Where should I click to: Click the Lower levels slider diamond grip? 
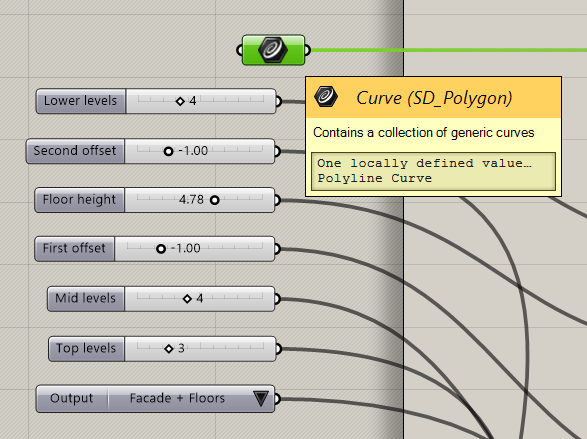[180, 101]
